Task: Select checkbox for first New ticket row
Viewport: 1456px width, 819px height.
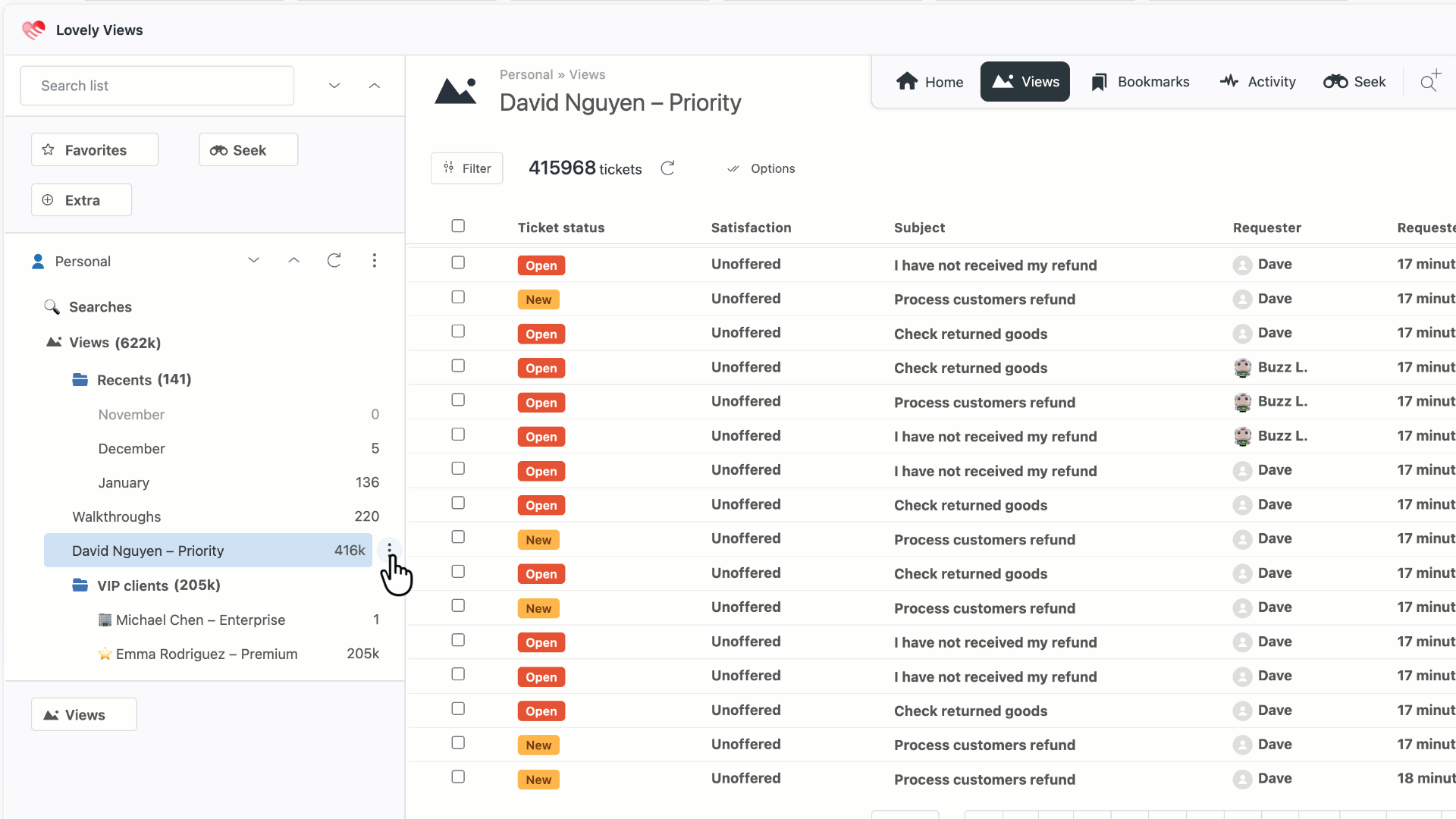Action: click(458, 297)
